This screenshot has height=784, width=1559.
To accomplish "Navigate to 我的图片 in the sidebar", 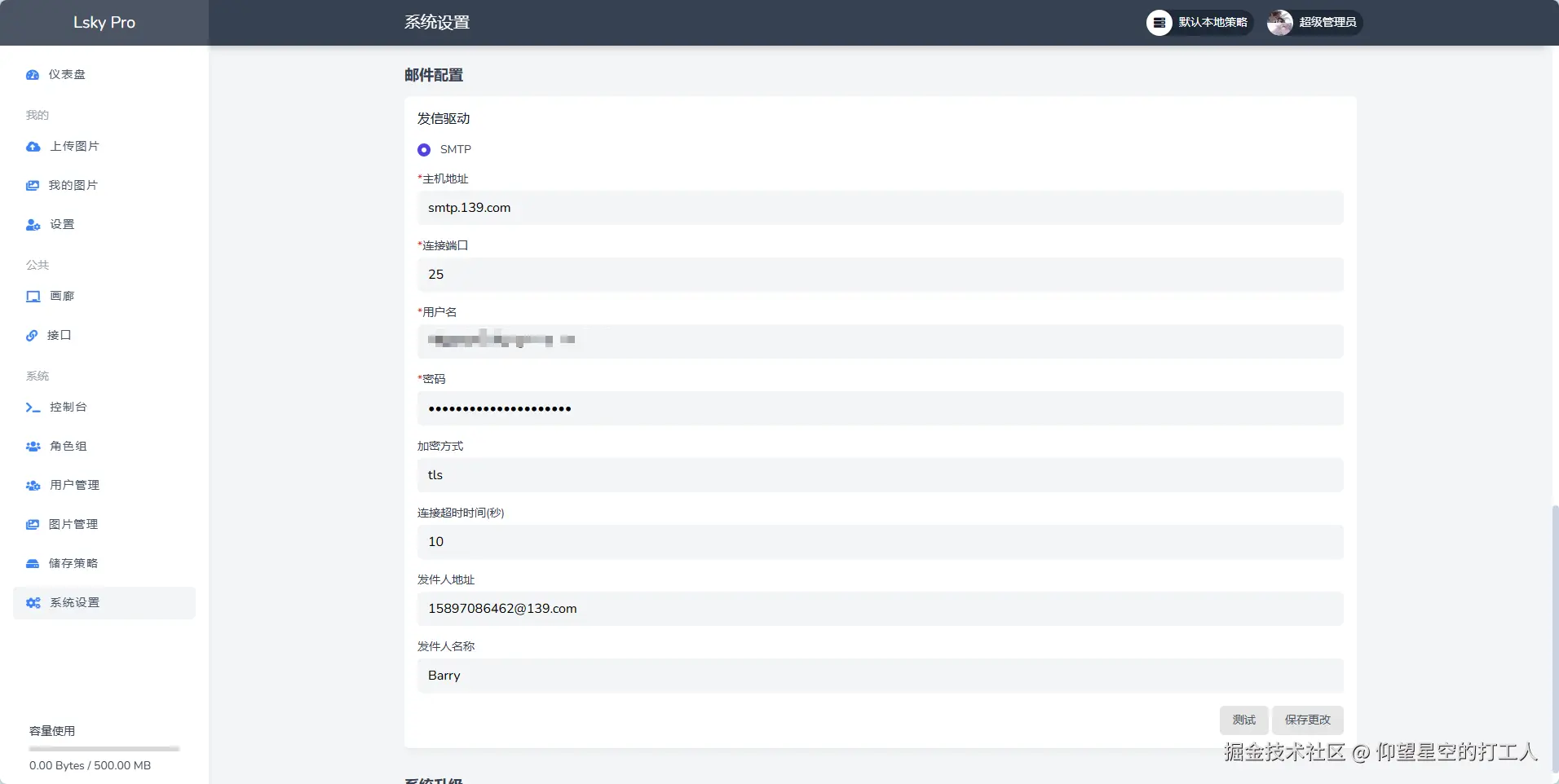I will (x=104, y=186).
